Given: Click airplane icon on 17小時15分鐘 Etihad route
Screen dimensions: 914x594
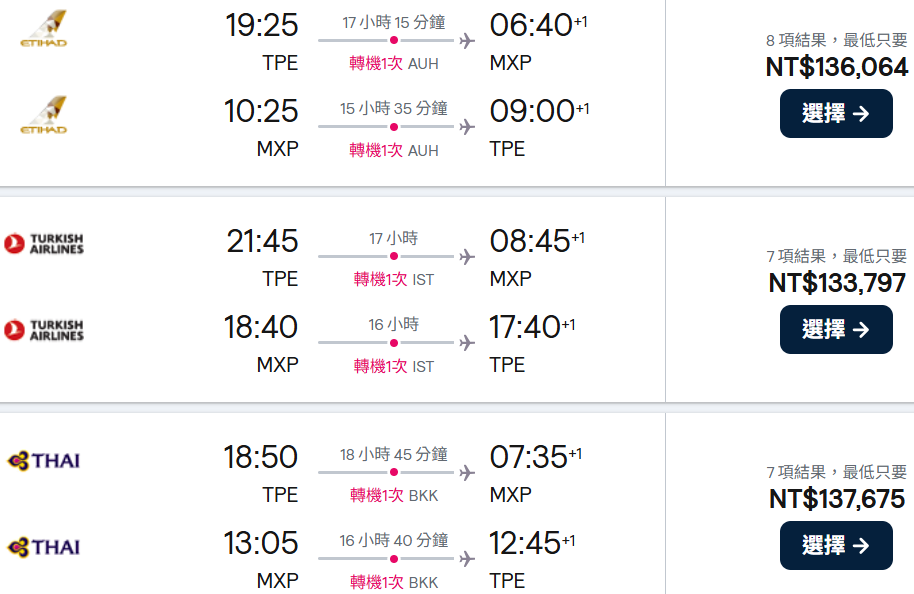Looking at the screenshot, I should pos(467,41).
